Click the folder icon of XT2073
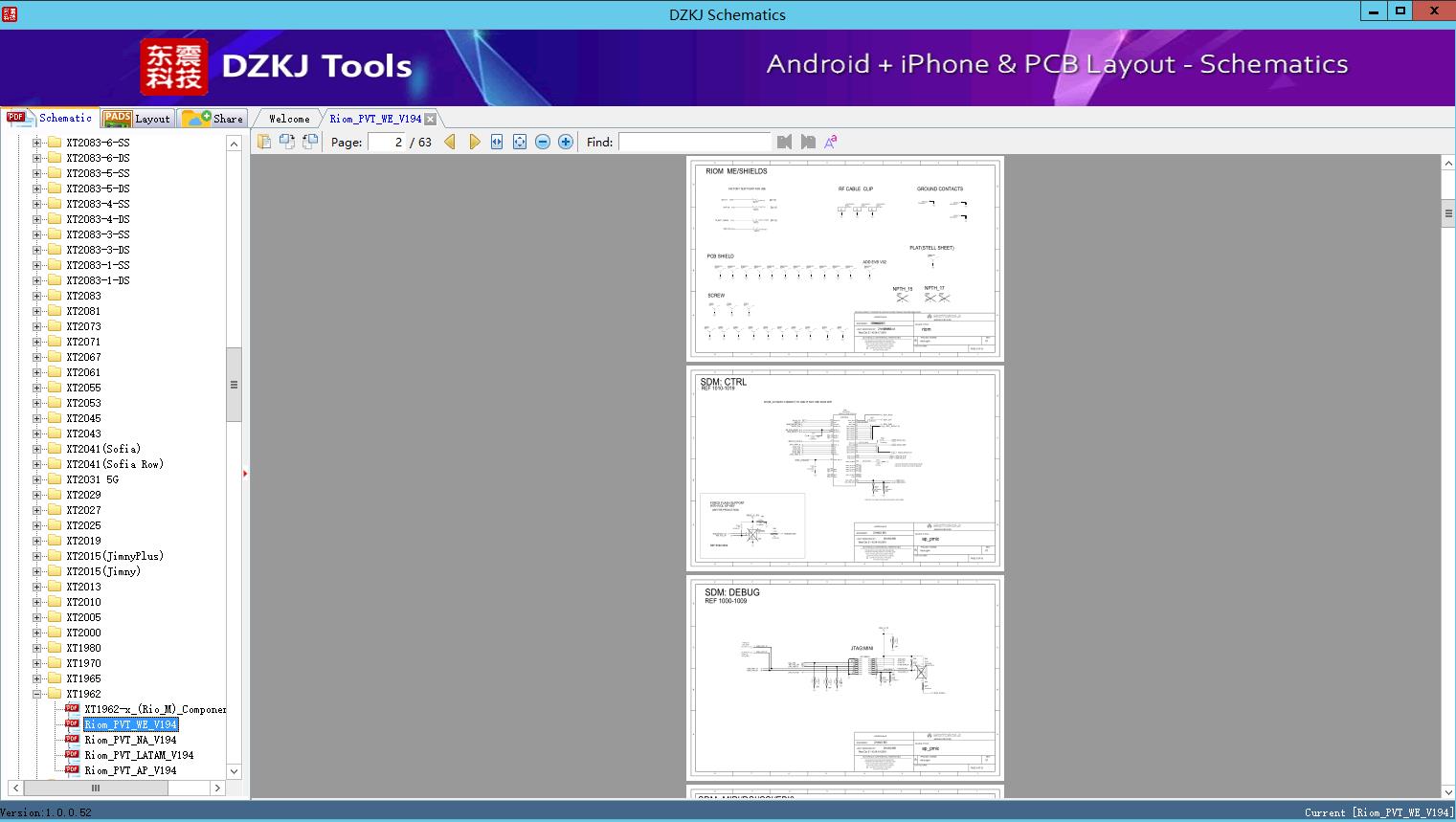The height and width of the screenshot is (822, 1456). coord(54,326)
